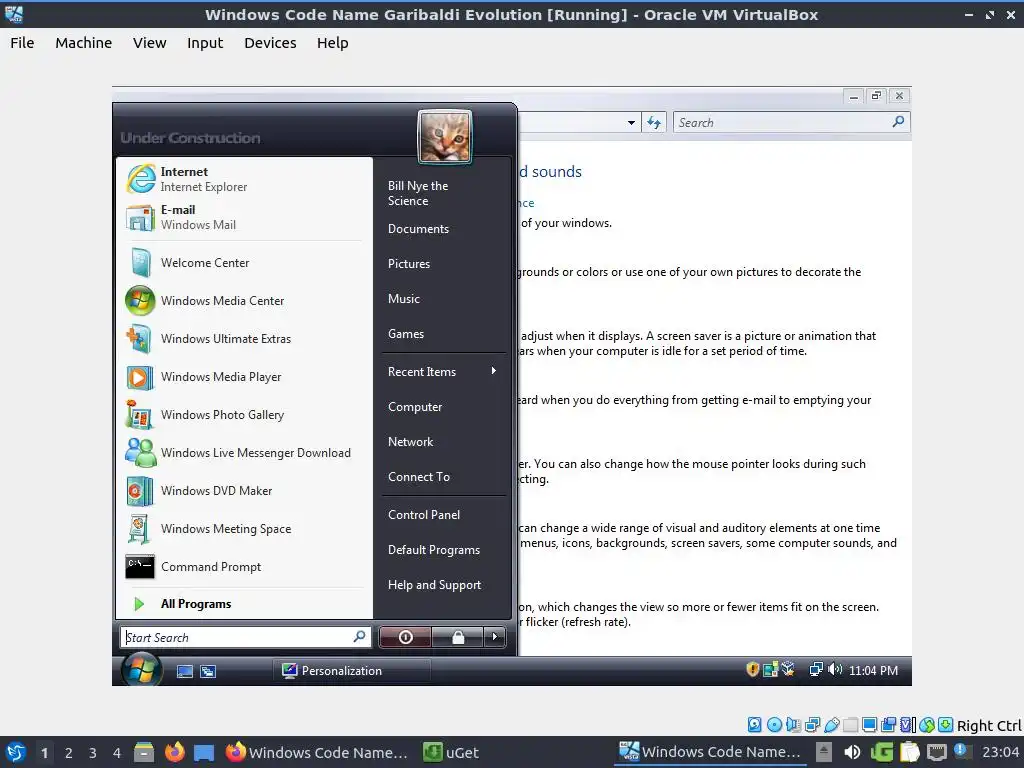The width and height of the screenshot is (1024, 768).
Task: Select Windows Live Messenger Download
Action: (243, 452)
